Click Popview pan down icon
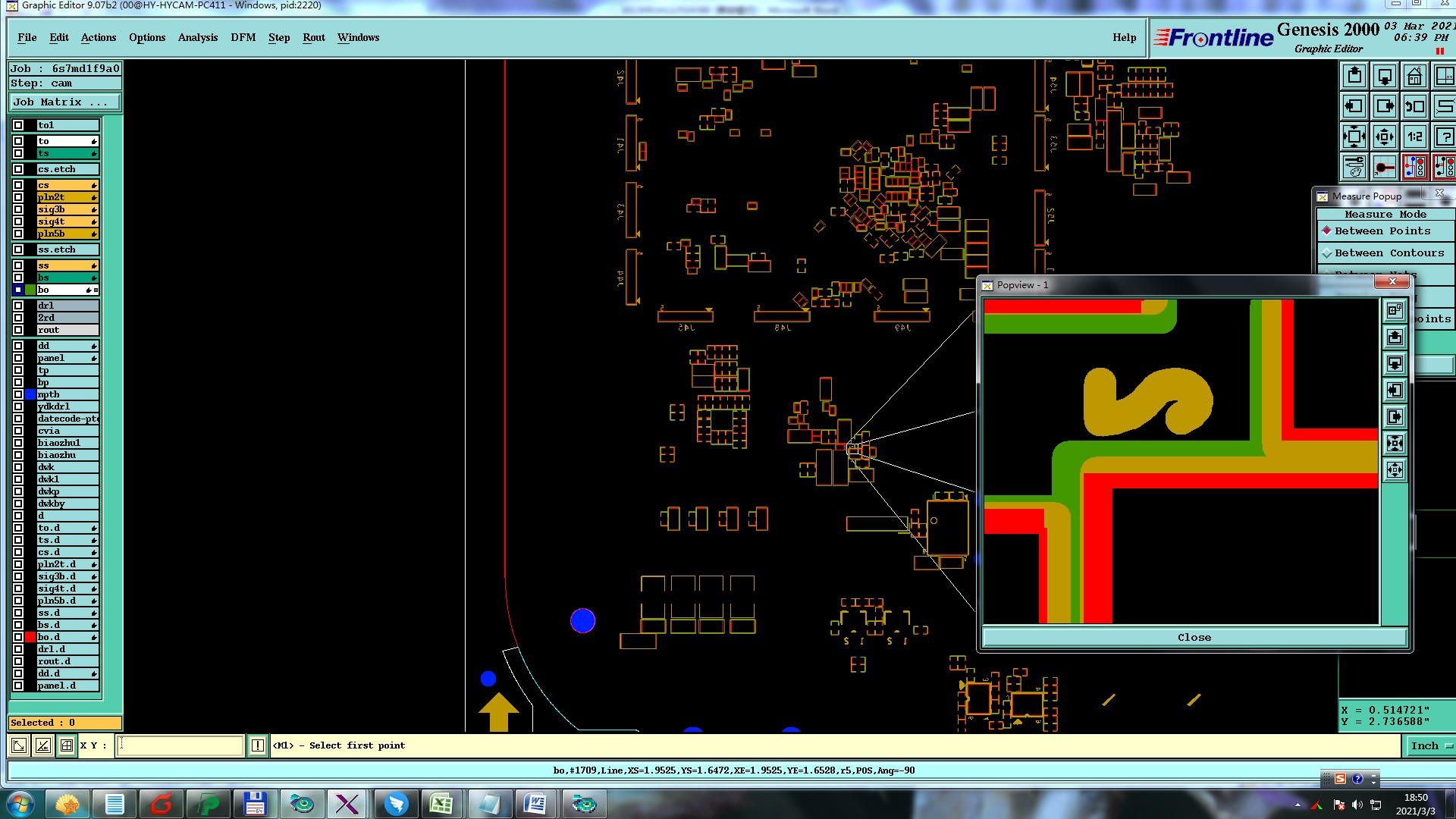 (1395, 363)
